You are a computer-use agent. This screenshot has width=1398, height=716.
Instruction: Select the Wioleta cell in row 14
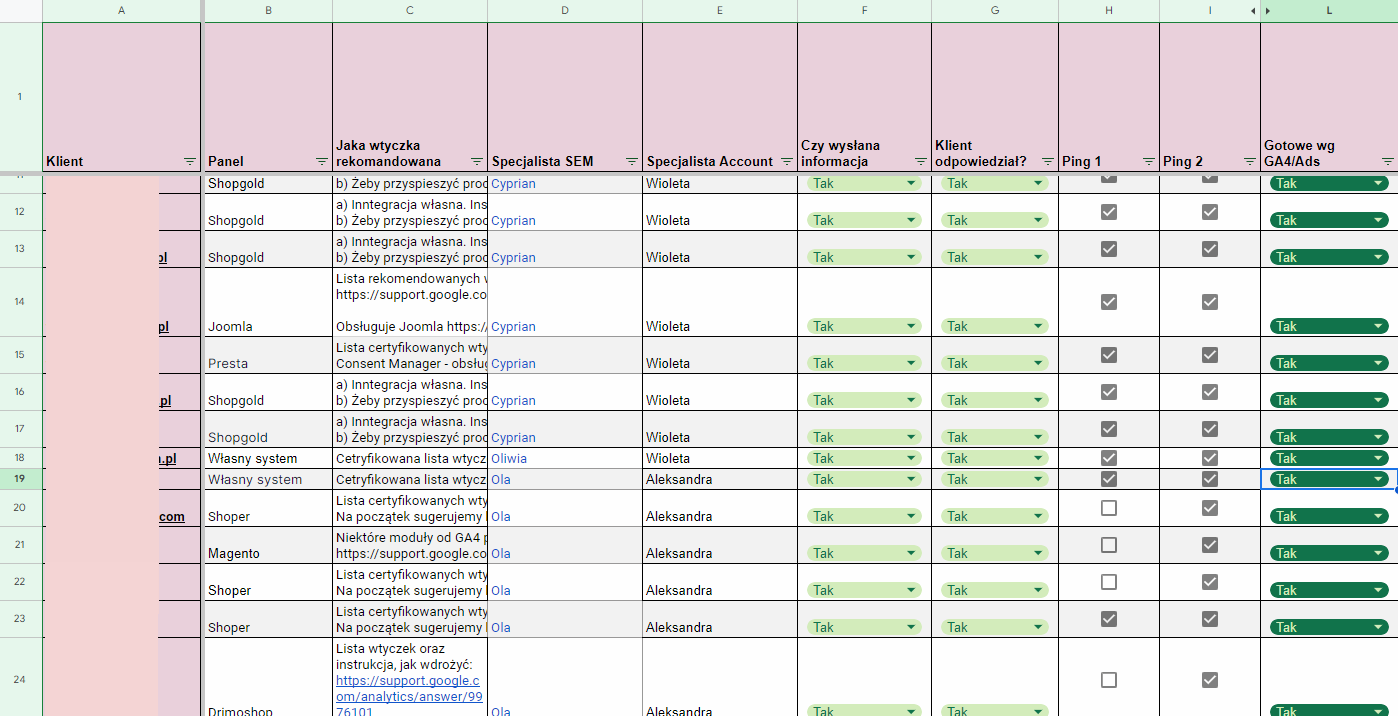[x=720, y=302]
